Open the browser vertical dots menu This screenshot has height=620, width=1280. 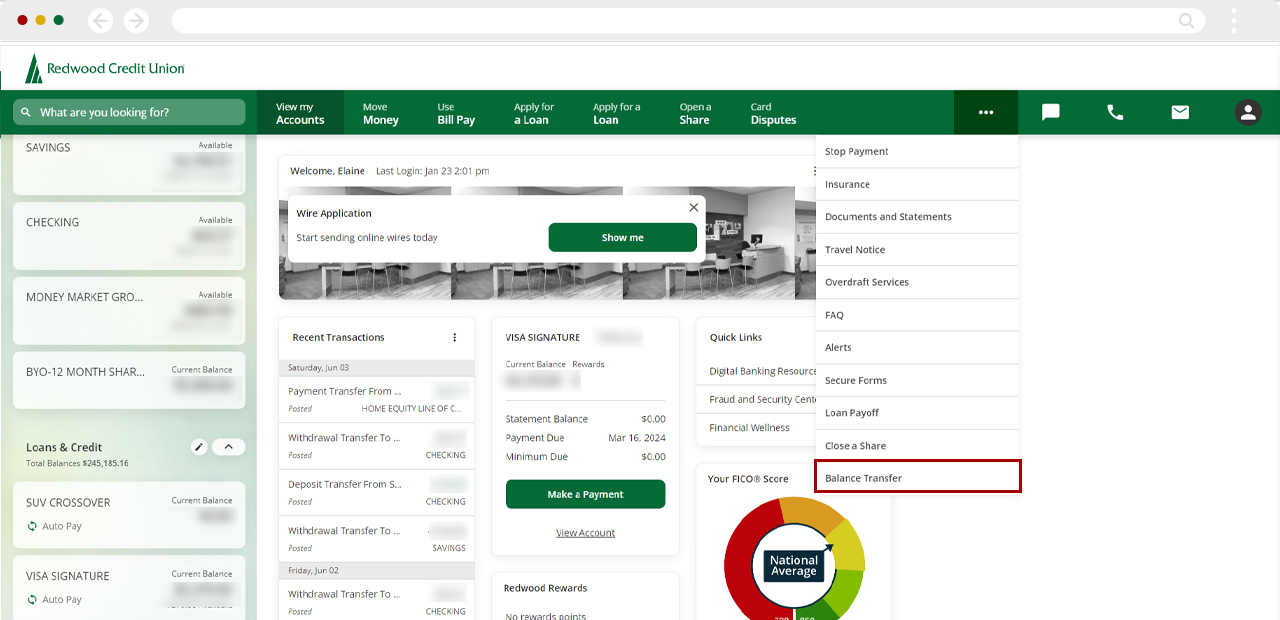[1234, 20]
